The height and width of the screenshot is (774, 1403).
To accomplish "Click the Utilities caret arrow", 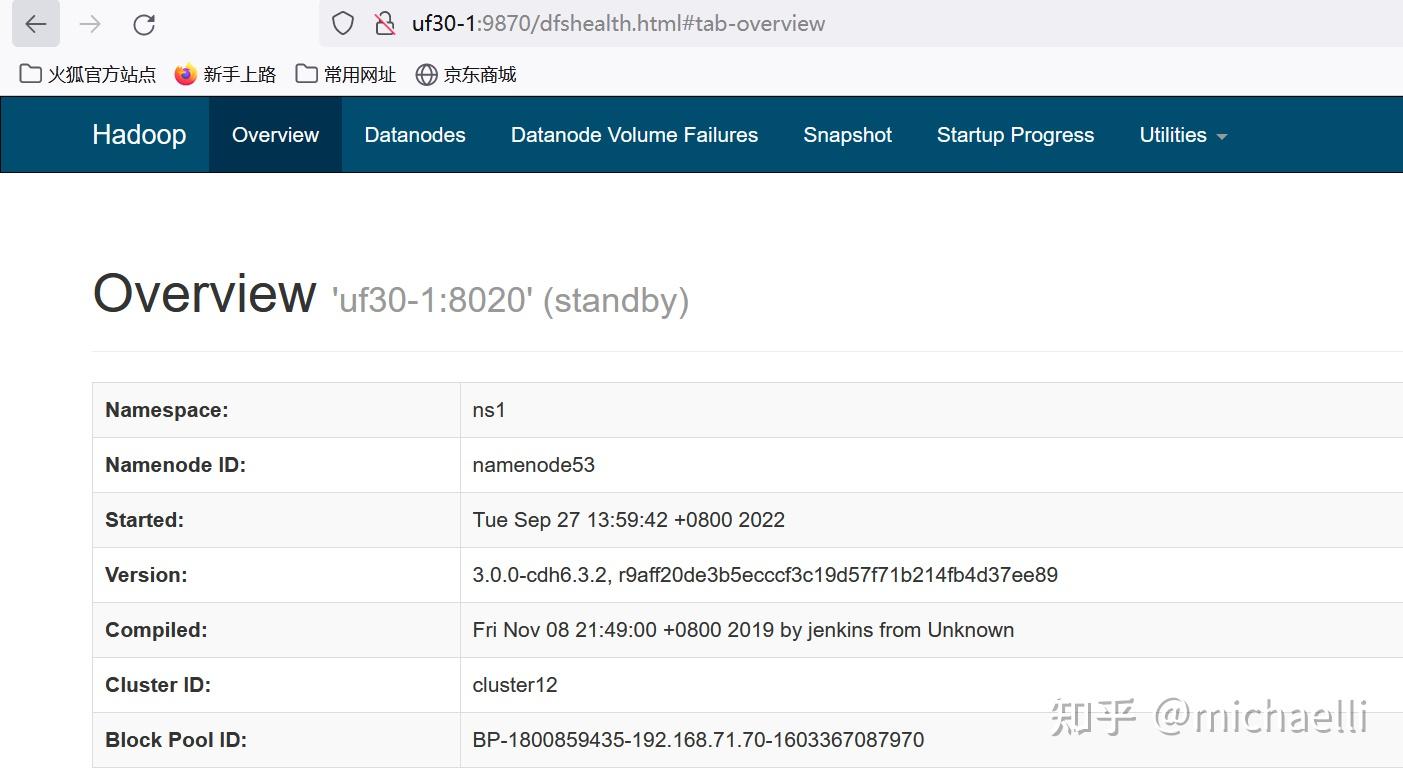I will pyautogui.click(x=1222, y=136).
